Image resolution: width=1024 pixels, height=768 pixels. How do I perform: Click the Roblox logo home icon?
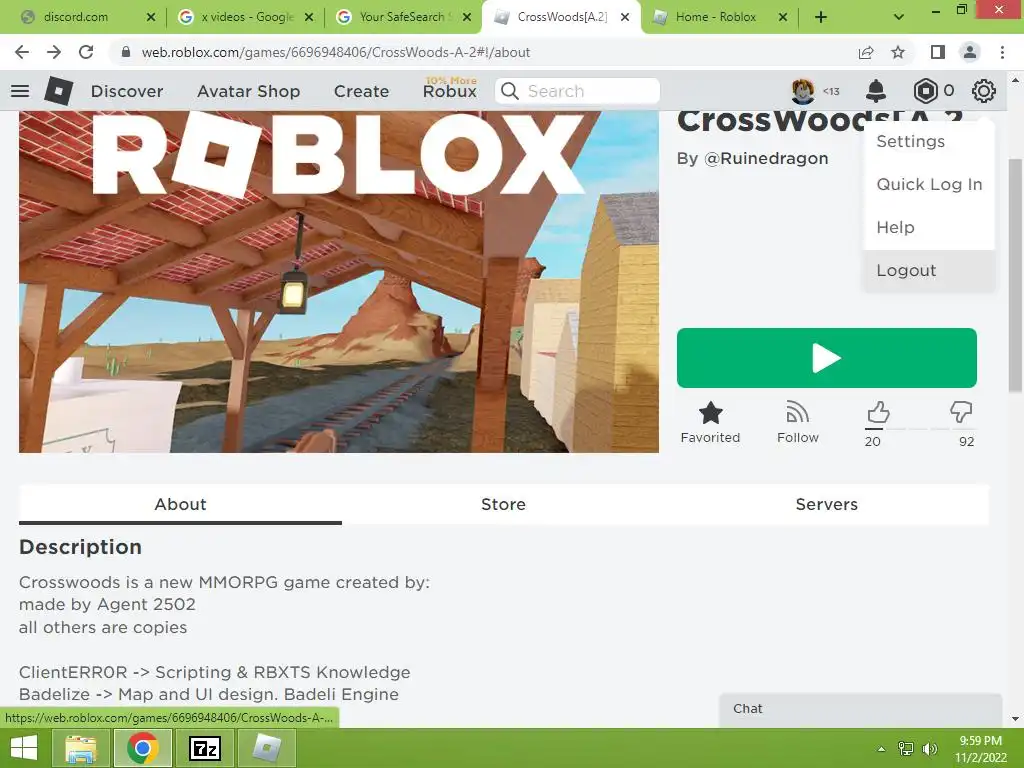(x=58, y=91)
